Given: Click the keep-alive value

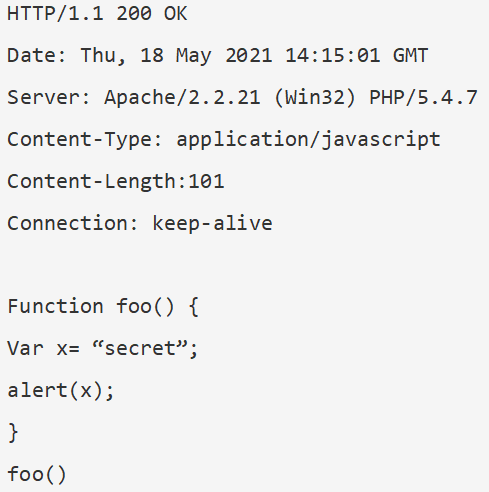Looking at the screenshot, I should [x=212, y=223].
